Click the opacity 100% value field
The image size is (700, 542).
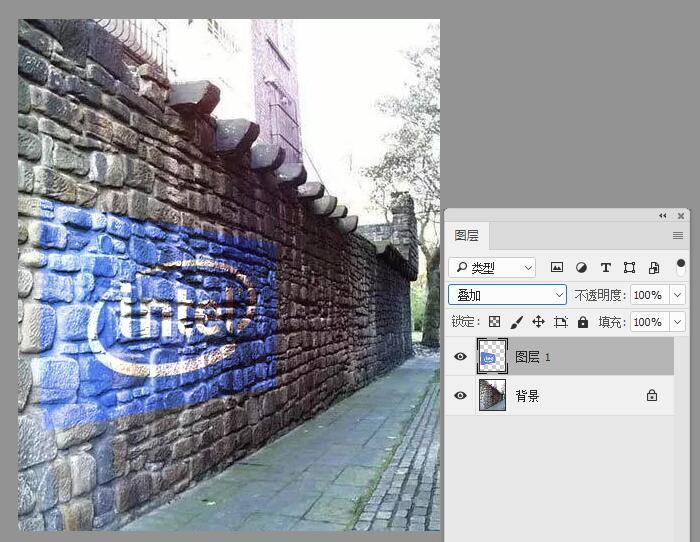tap(650, 295)
